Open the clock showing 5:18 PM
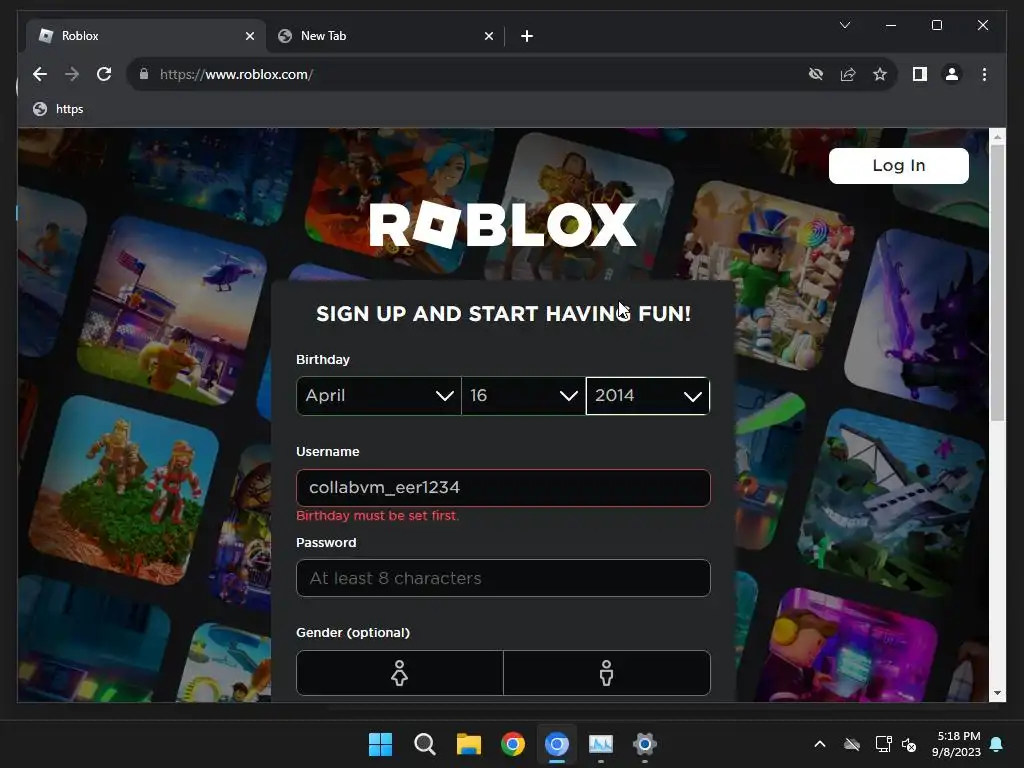1024x768 pixels. tap(957, 744)
